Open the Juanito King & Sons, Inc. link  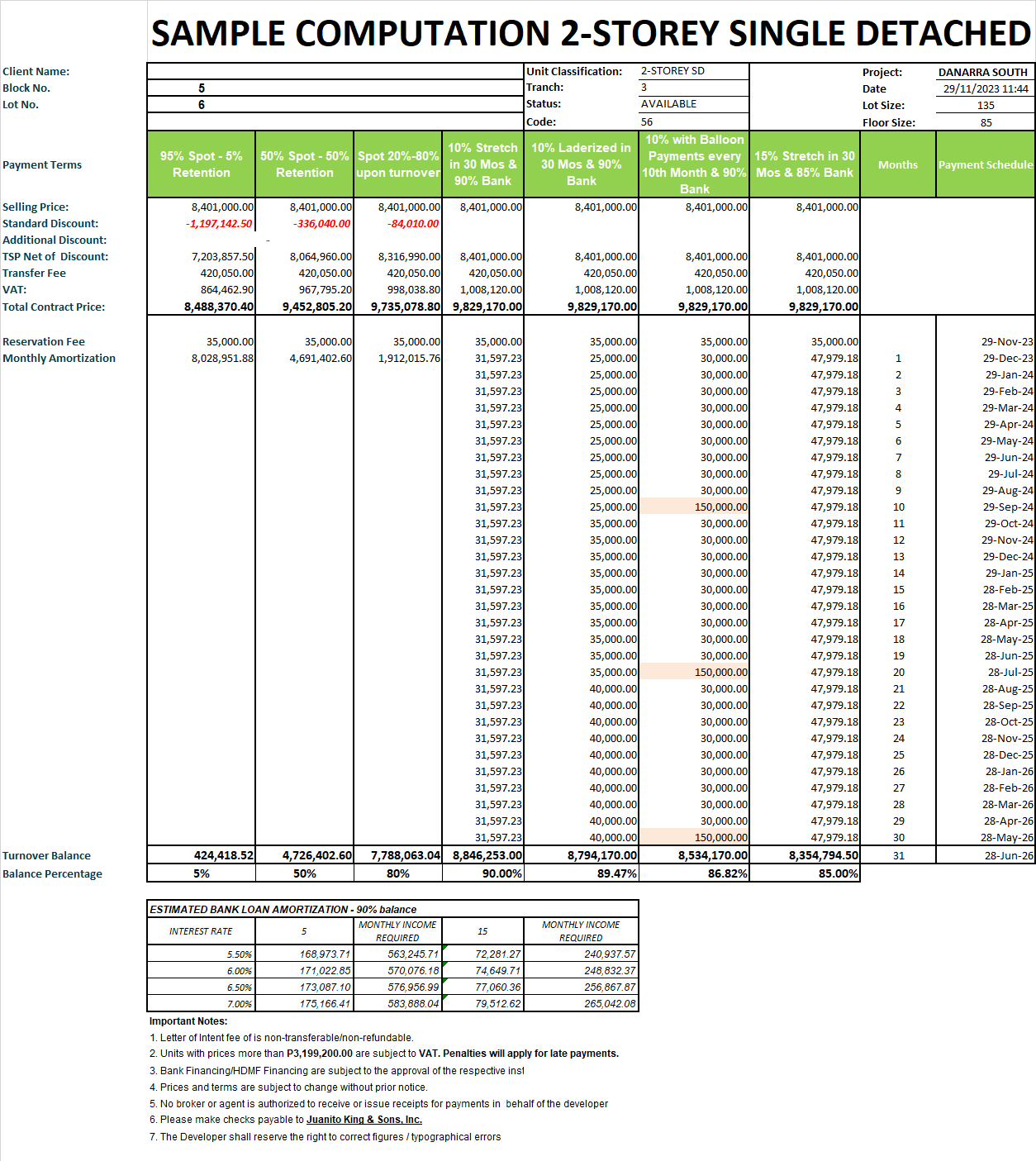point(364,1120)
